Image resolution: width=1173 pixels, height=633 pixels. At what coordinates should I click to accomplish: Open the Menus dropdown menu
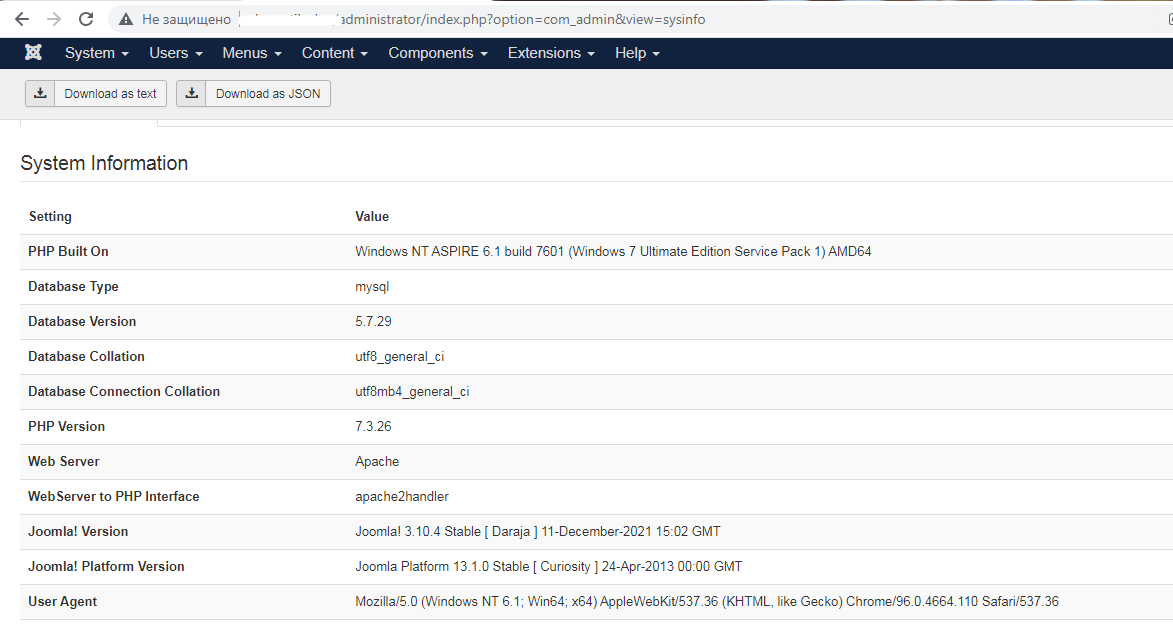[x=251, y=53]
